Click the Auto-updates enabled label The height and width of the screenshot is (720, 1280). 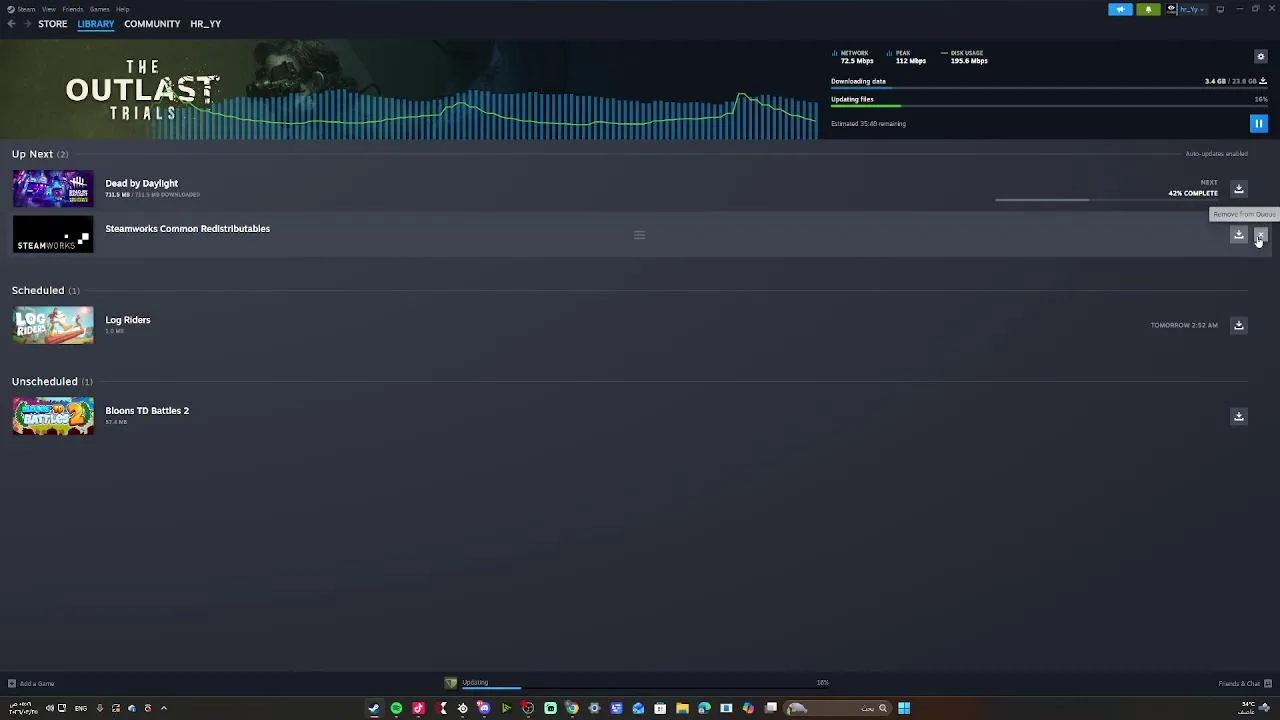pyautogui.click(x=1217, y=154)
